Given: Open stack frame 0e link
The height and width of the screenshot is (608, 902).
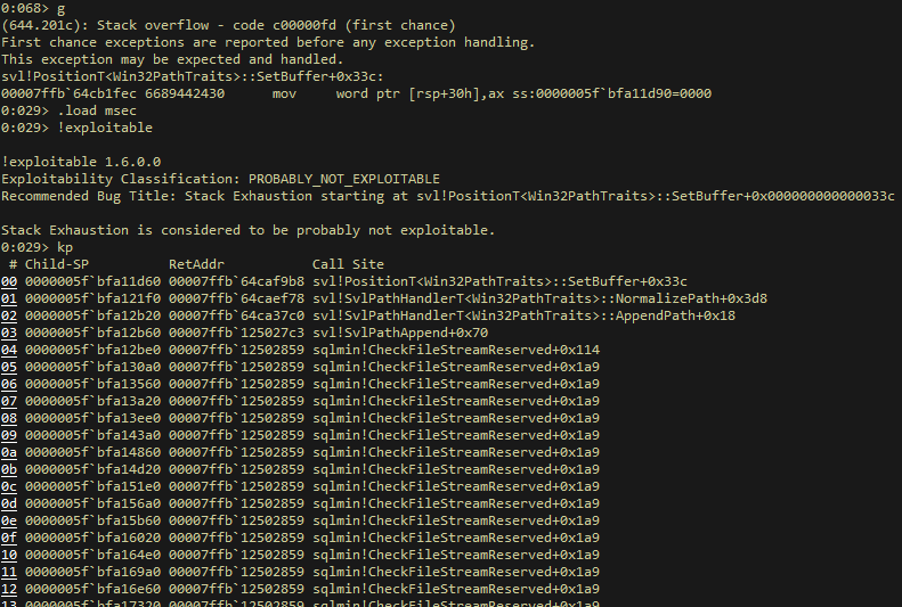Looking at the screenshot, I should [9, 521].
